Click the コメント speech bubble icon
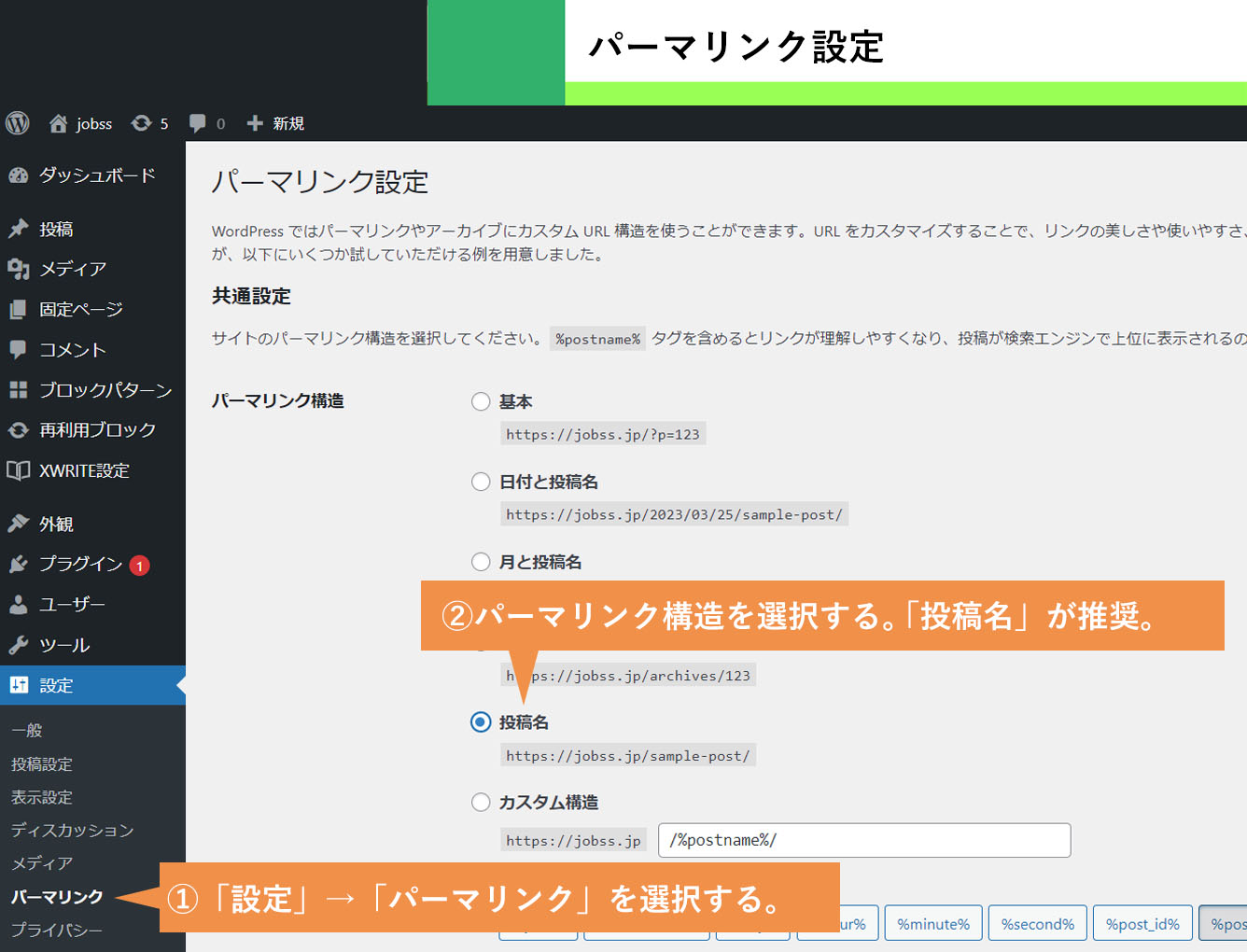The width and height of the screenshot is (1247, 952). coord(18,349)
